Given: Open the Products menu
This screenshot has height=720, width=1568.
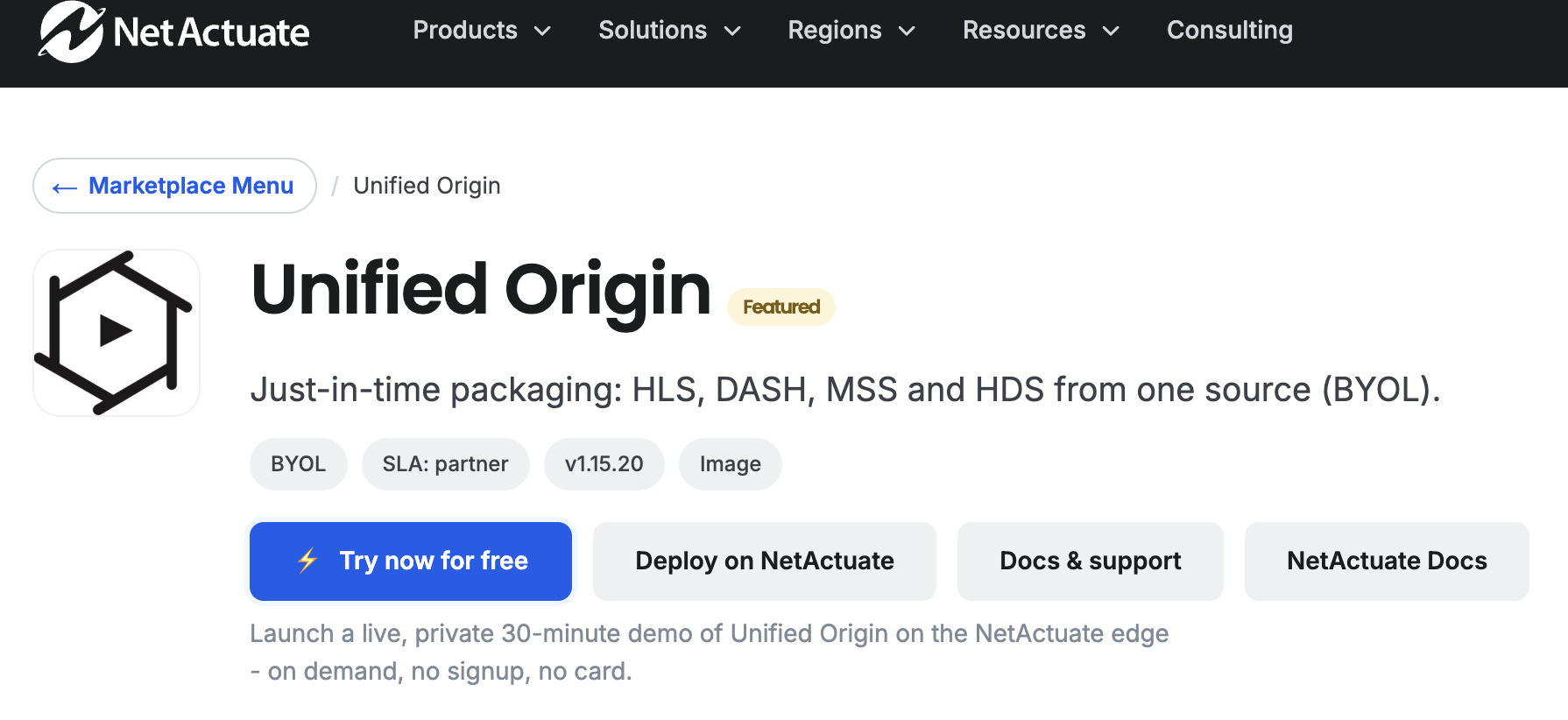Looking at the screenshot, I should pyautogui.click(x=465, y=30).
